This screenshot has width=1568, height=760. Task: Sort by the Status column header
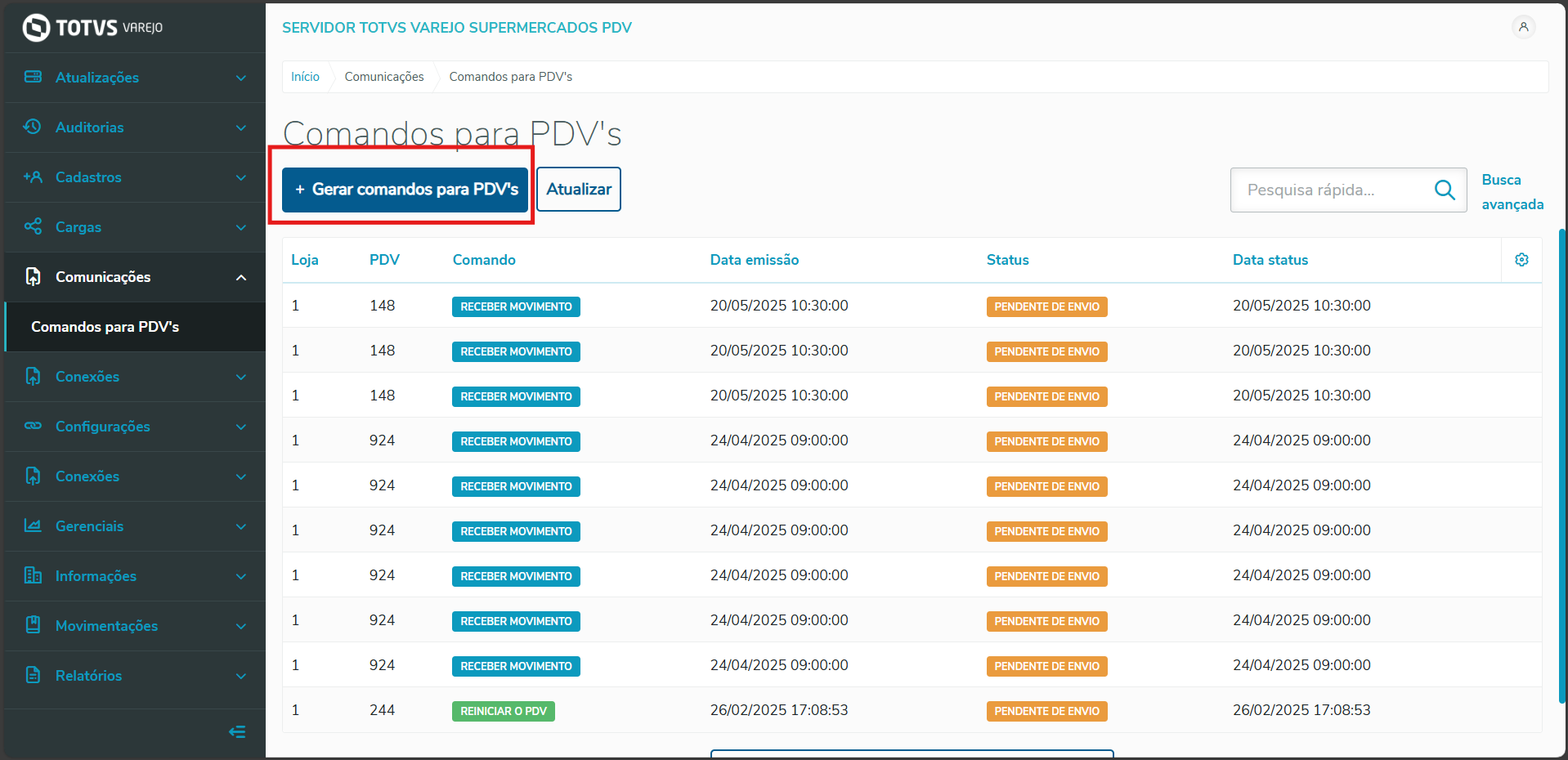[x=1008, y=260]
